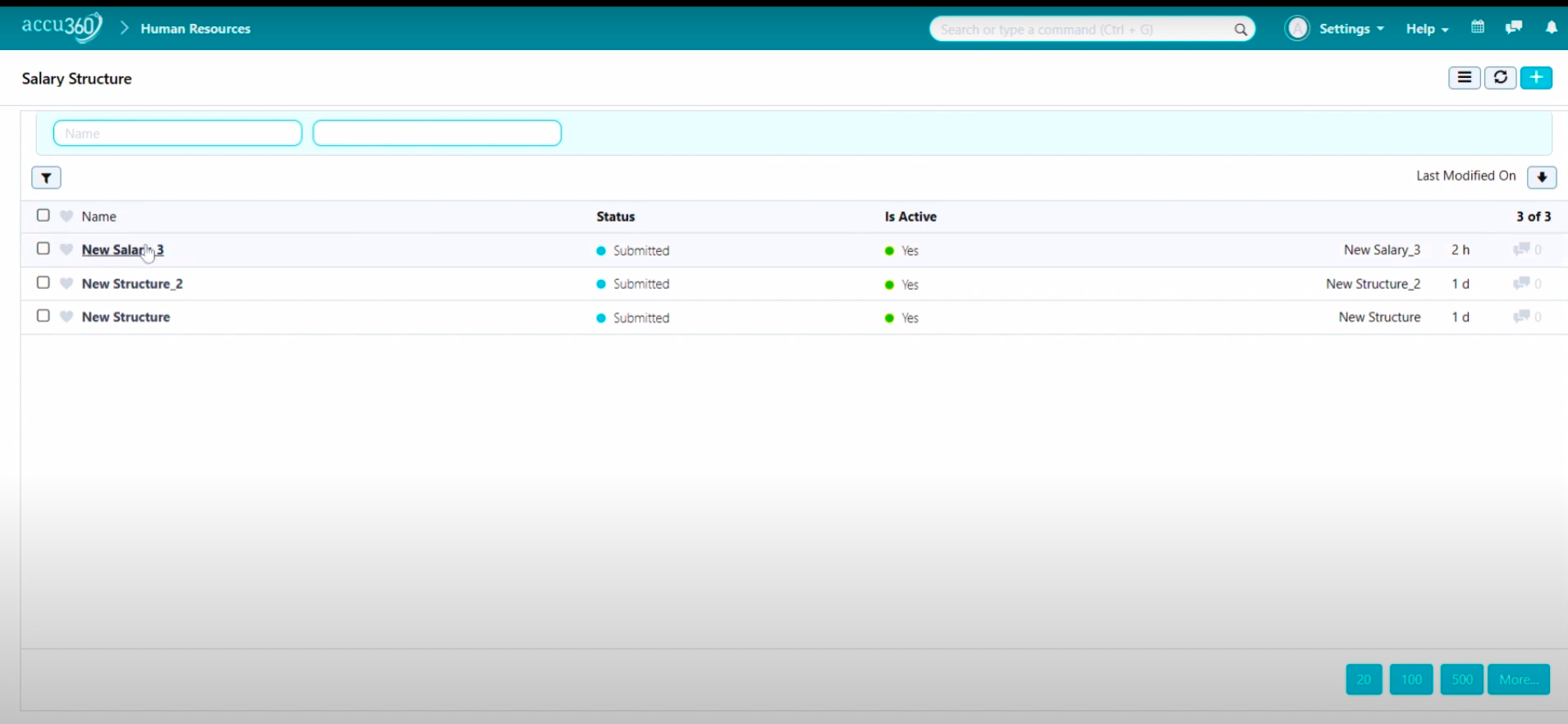Like the New Salary_3 row heart
Image resolution: width=1568 pixels, height=724 pixels.
66,250
